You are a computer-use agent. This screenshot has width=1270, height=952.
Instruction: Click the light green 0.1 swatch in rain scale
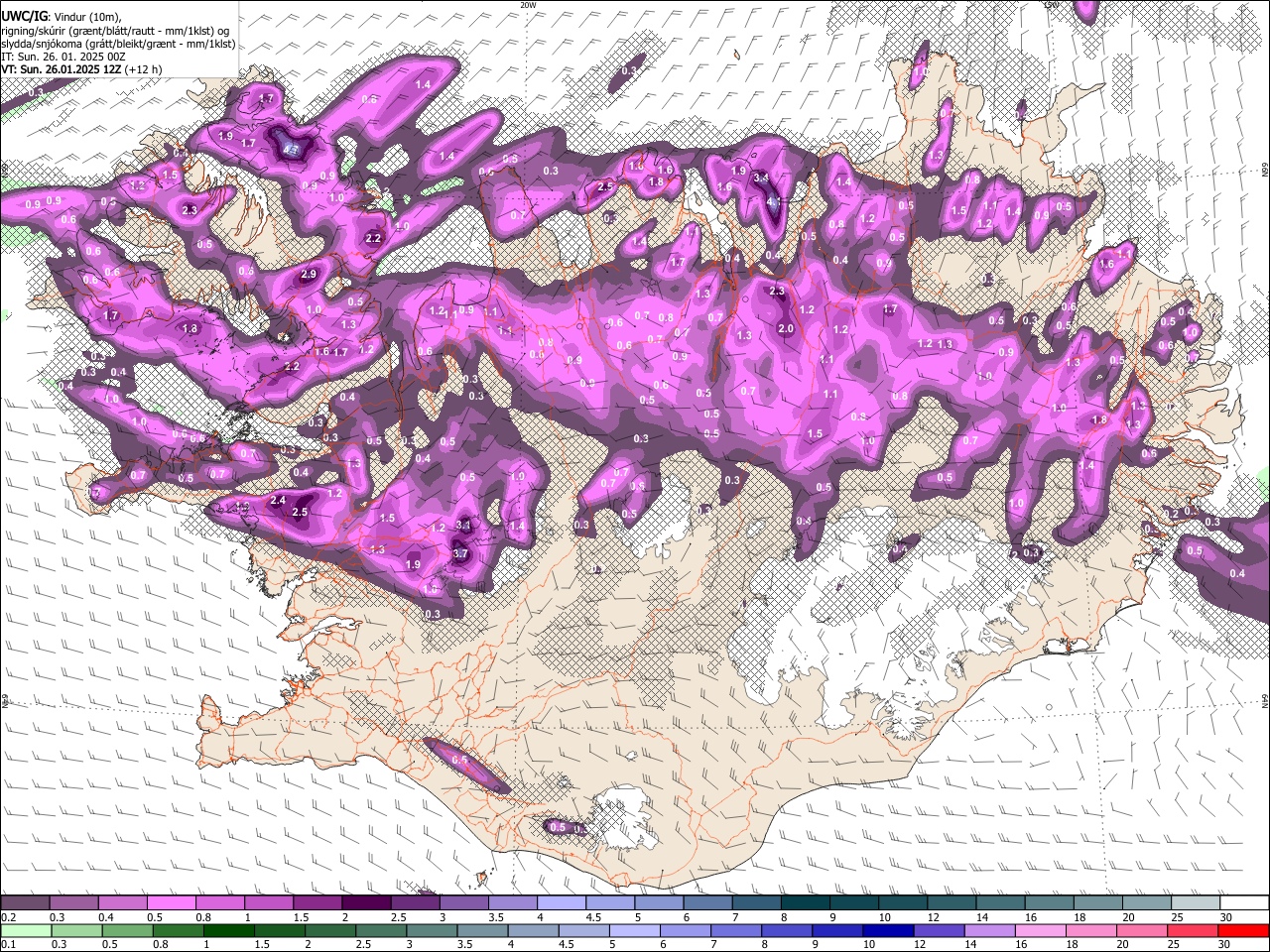coord(25,930)
